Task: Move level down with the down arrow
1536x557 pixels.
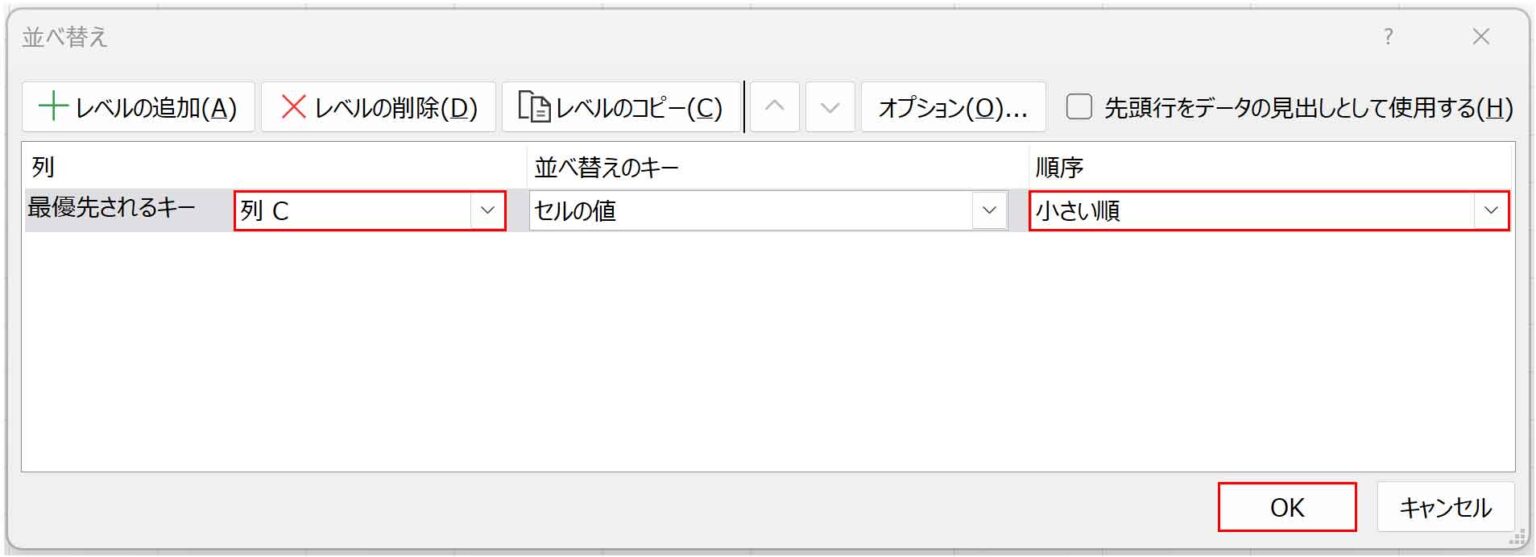Action: 830,108
